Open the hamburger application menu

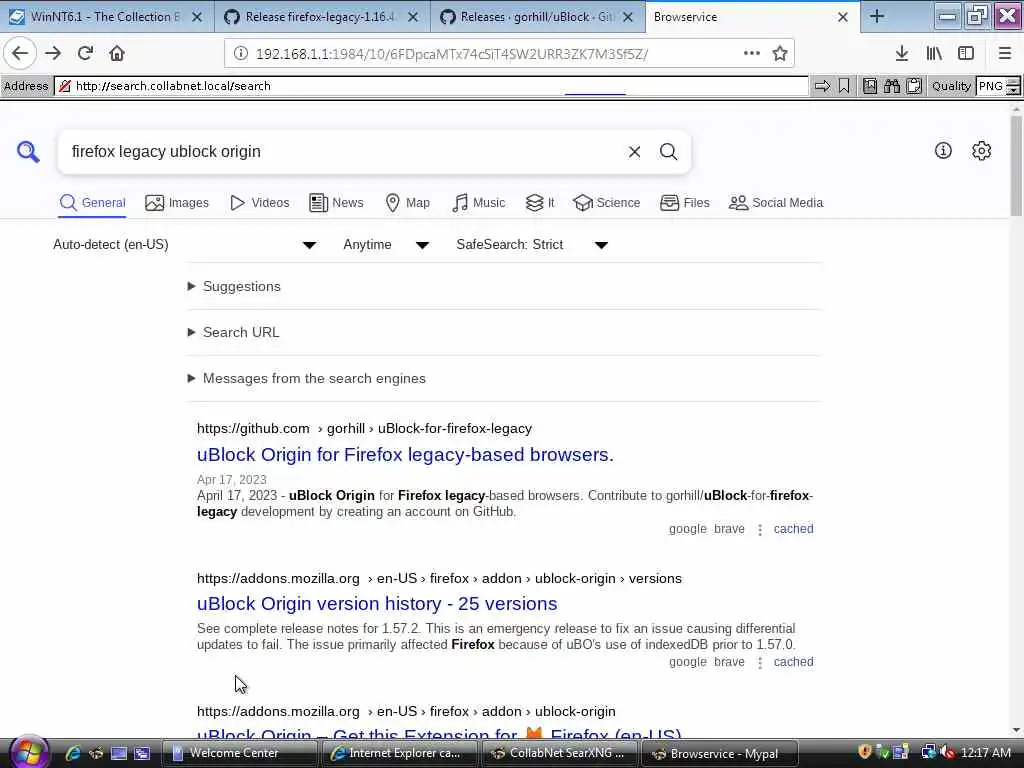(1005, 54)
